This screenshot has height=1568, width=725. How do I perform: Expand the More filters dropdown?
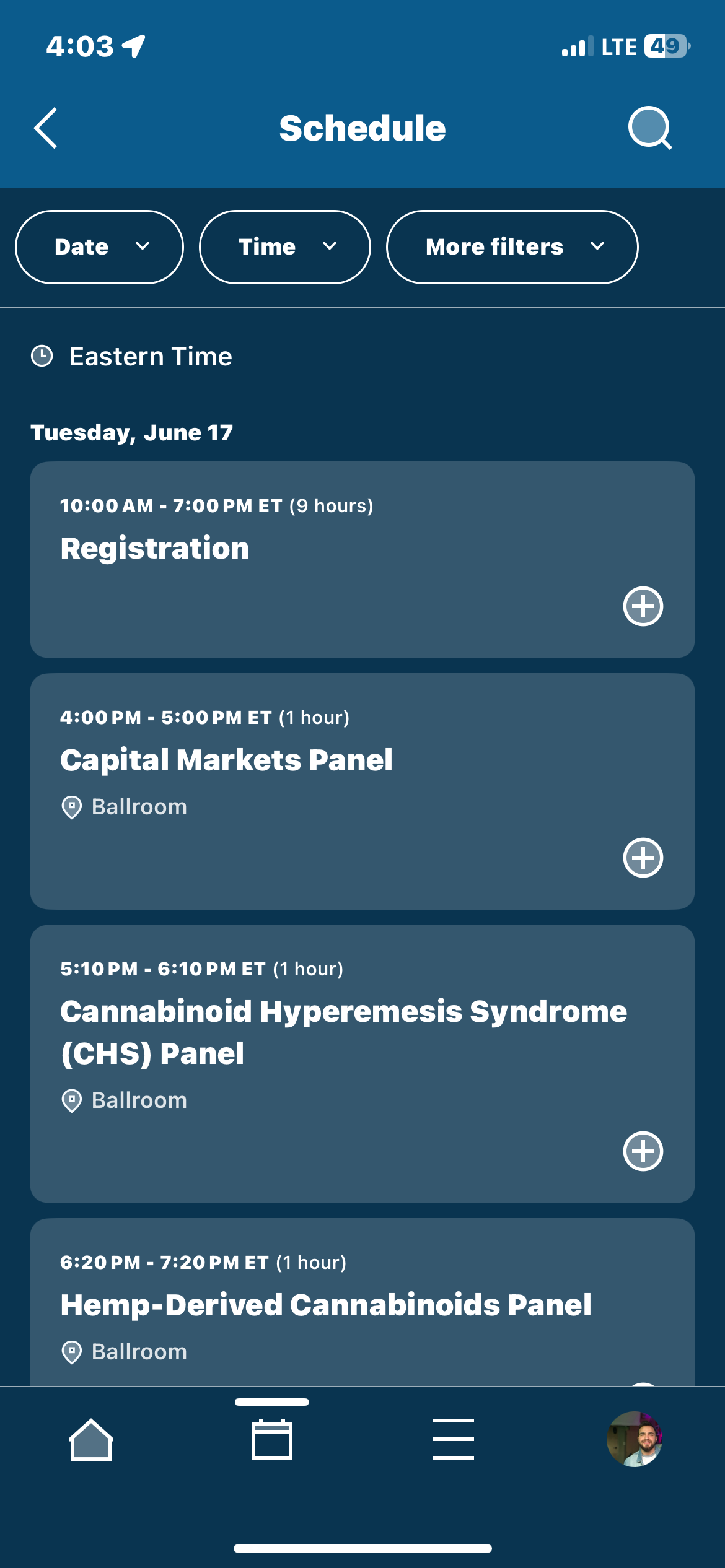pyautogui.click(x=512, y=247)
